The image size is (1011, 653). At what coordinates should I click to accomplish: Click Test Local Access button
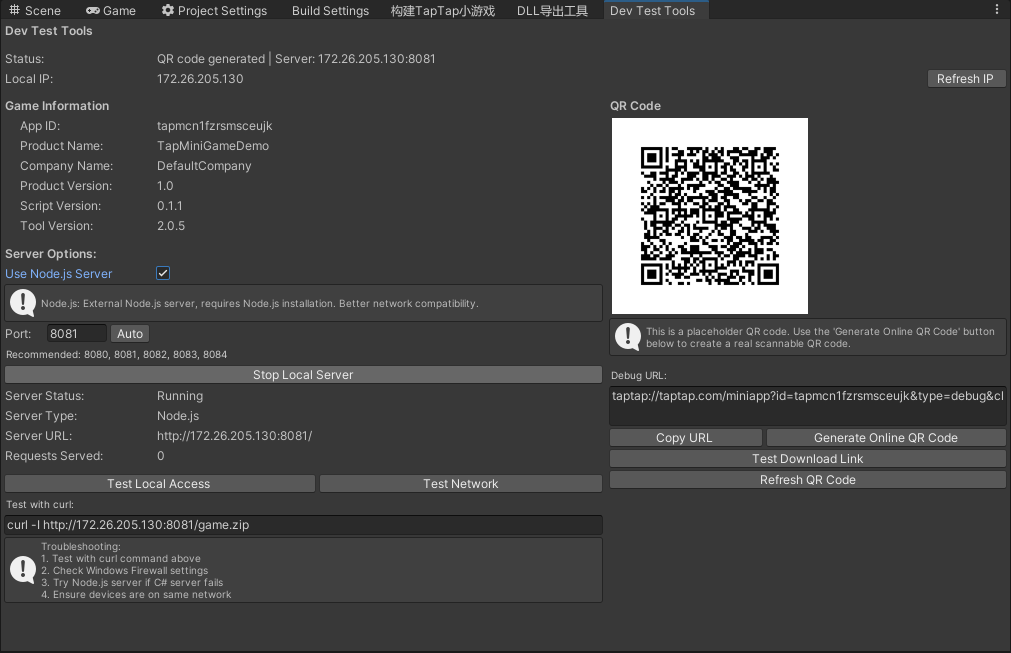coord(159,483)
